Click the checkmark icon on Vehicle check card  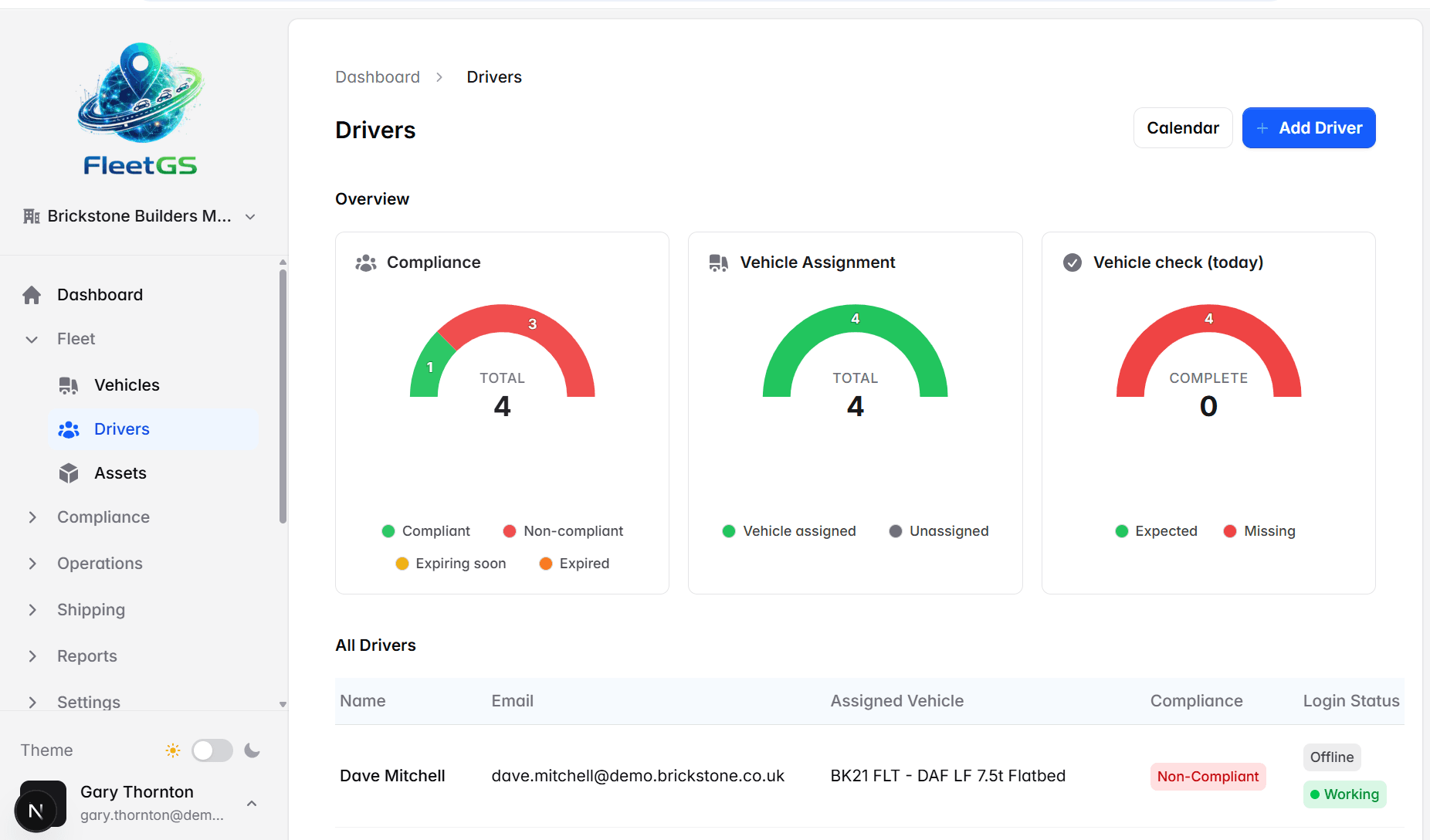tap(1072, 262)
